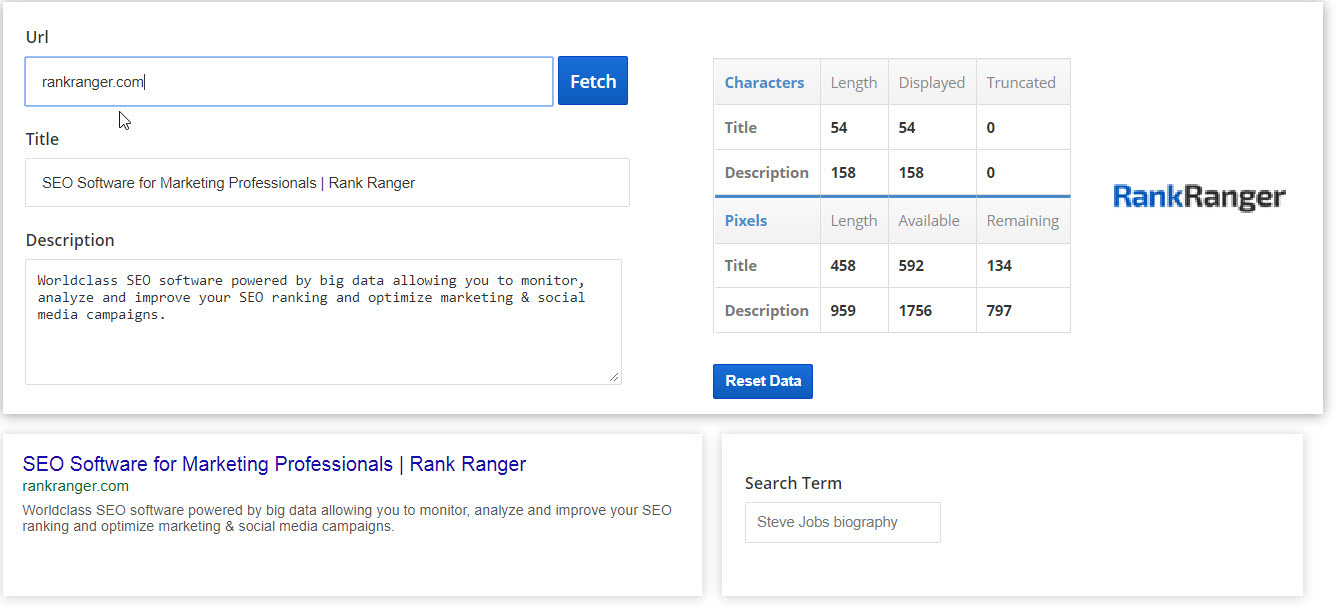Click the Title text field
This screenshot has height=607, width=1336.
[327, 183]
